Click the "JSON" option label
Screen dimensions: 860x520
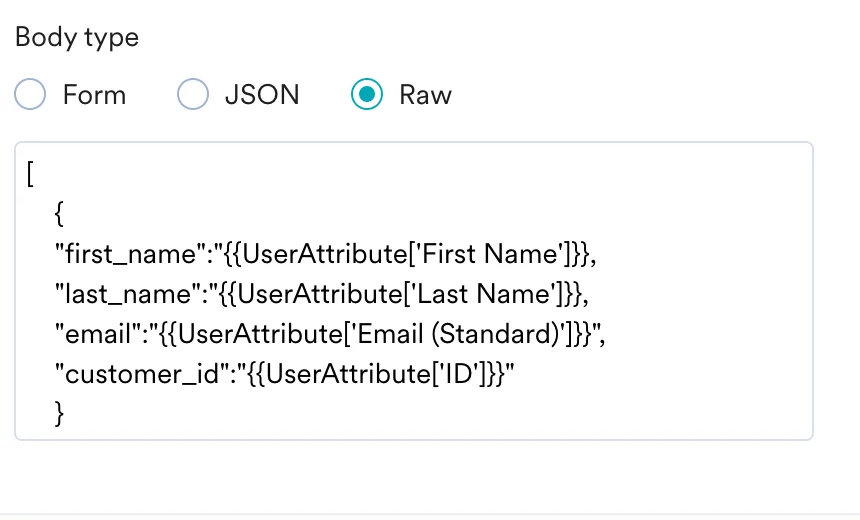pos(262,95)
